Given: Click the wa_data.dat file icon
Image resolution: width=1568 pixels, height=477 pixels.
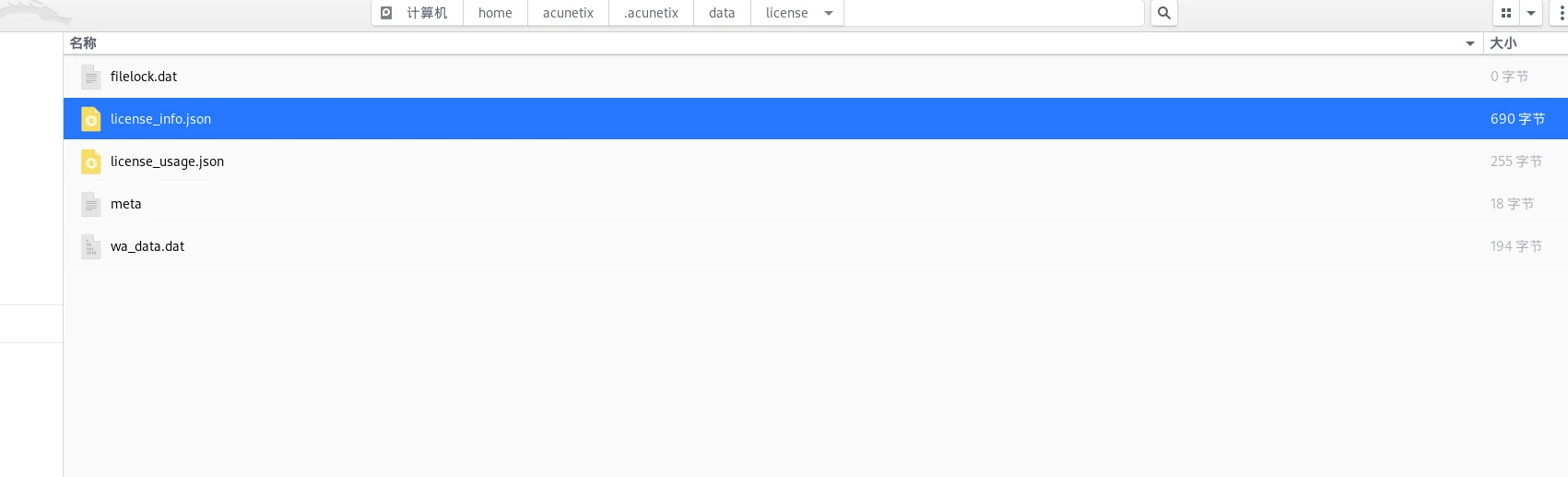Looking at the screenshot, I should [x=90, y=246].
